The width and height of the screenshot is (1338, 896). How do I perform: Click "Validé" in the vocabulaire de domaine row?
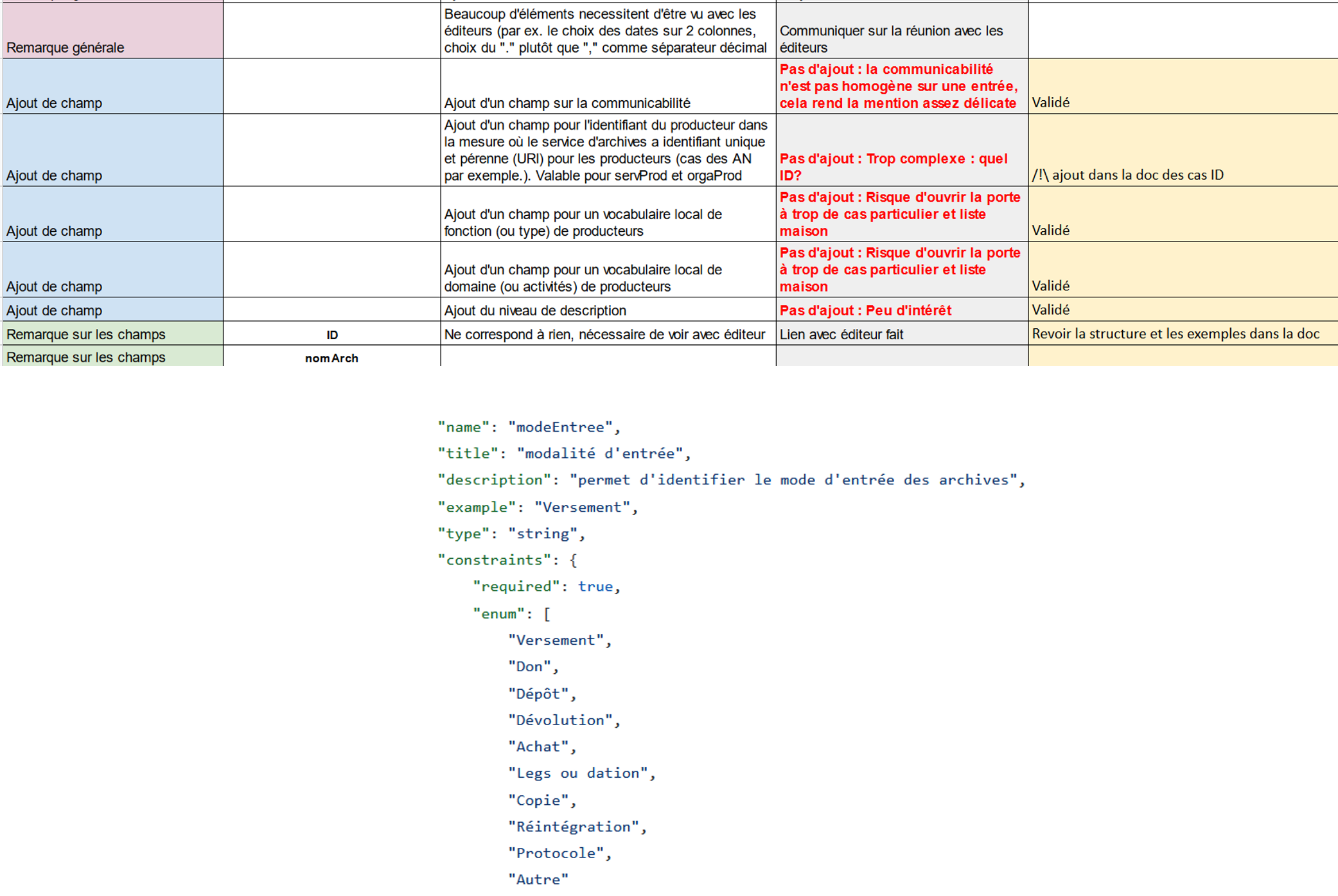pos(1183,270)
